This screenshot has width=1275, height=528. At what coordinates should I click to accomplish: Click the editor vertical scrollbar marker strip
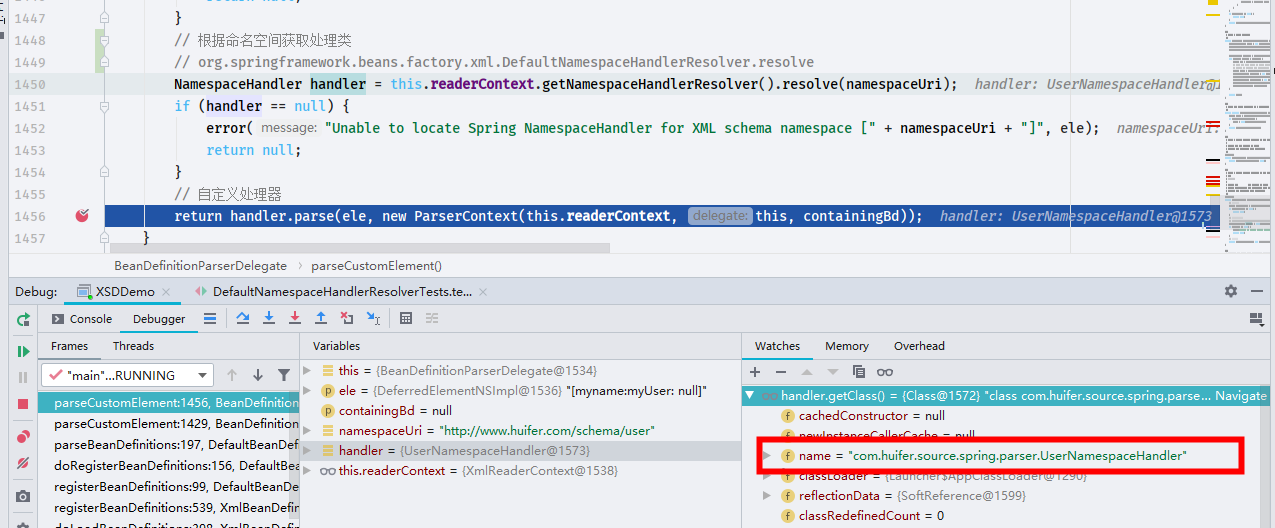pos(1213,120)
